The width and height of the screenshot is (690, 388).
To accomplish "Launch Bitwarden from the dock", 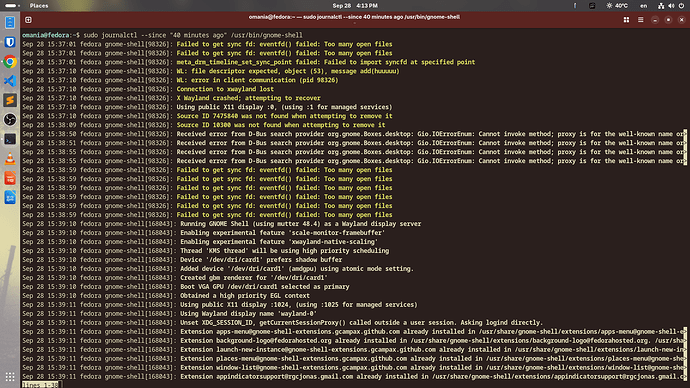I will coord(10,42).
